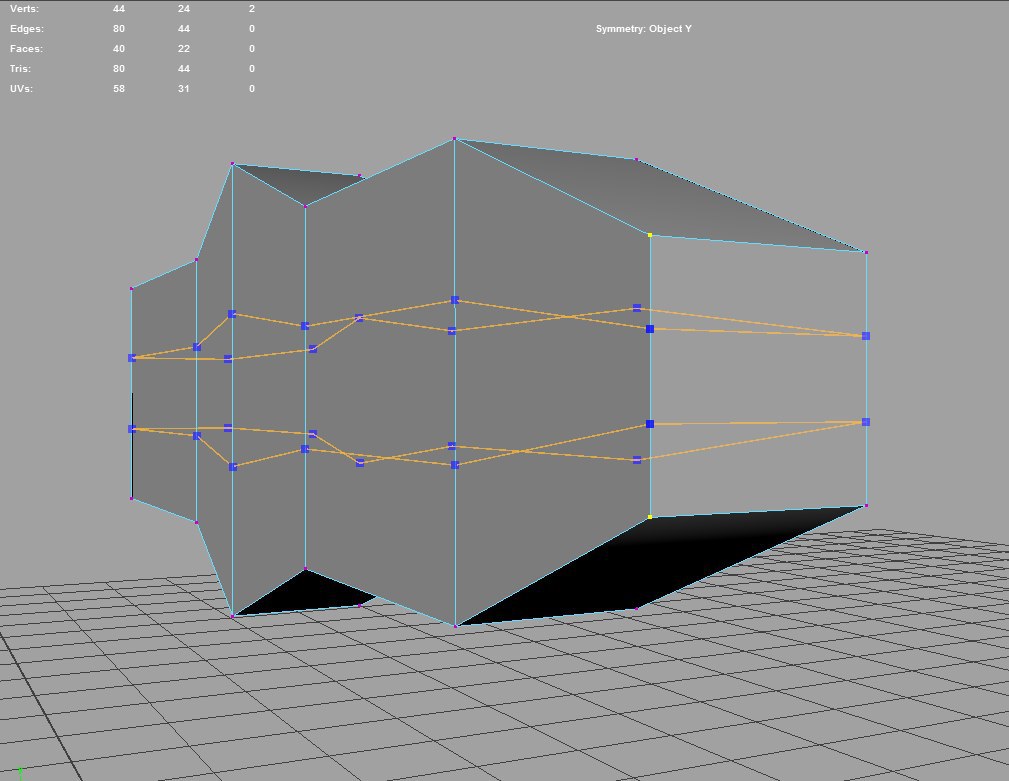Click the "Faces:" label in the HUD

click(x=26, y=49)
